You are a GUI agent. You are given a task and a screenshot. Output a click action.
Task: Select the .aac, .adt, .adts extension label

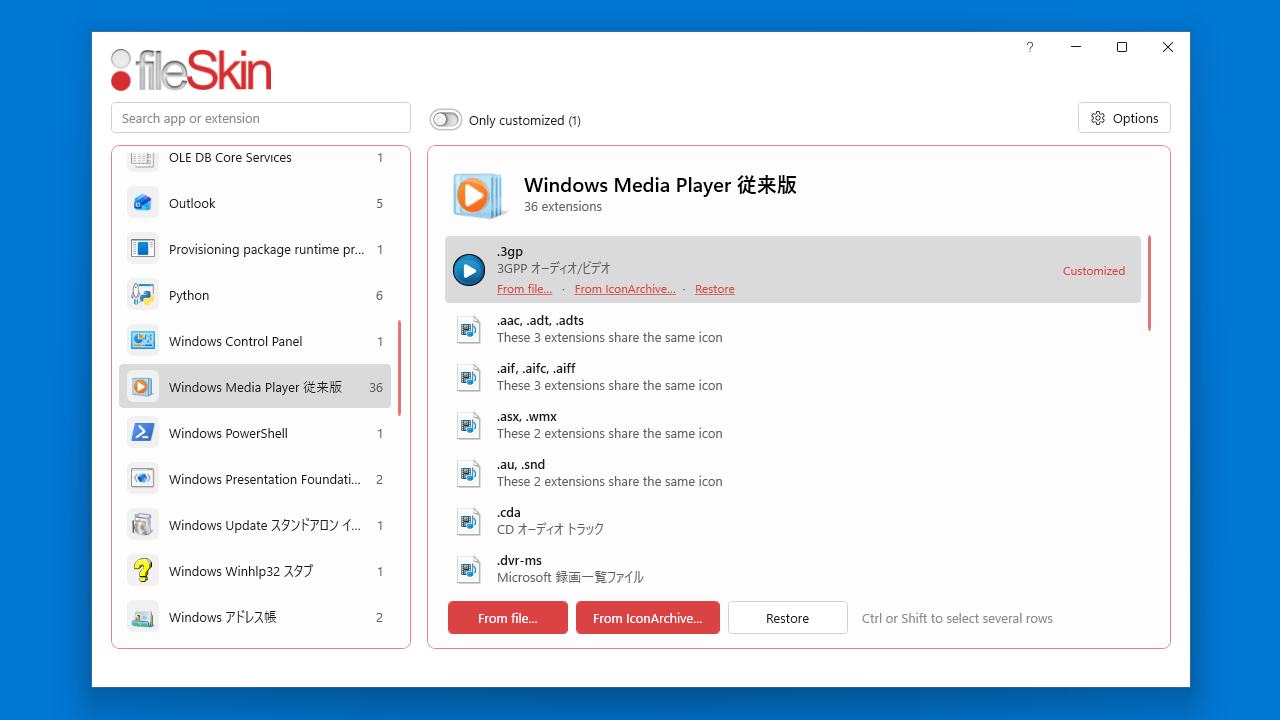pos(540,320)
